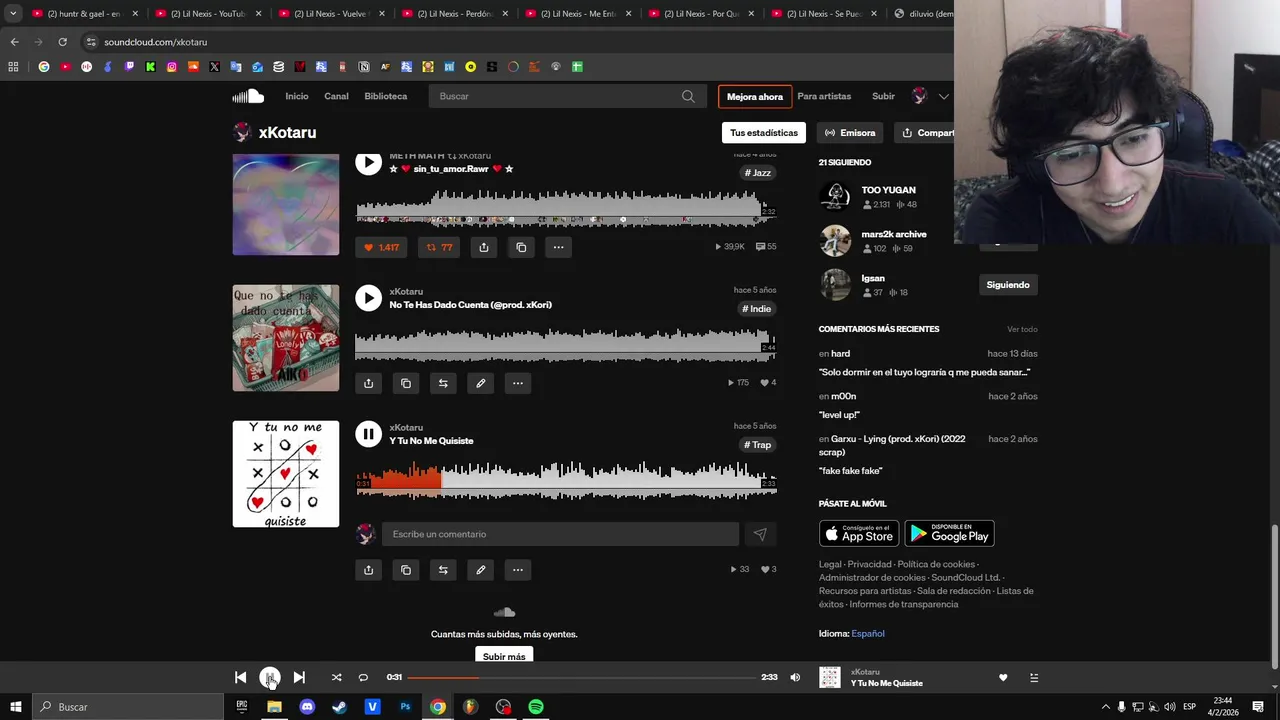
Task: Open the Canal menu item
Action: point(336,96)
